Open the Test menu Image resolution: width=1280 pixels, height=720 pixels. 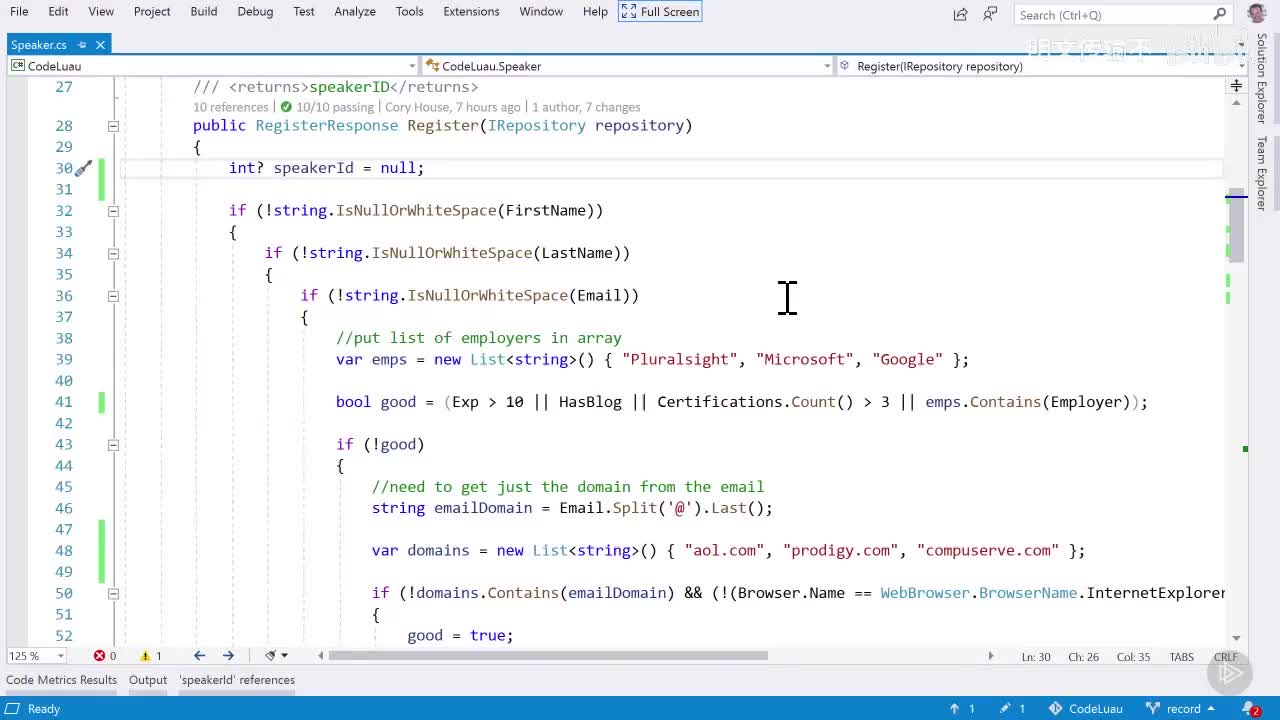[304, 11]
